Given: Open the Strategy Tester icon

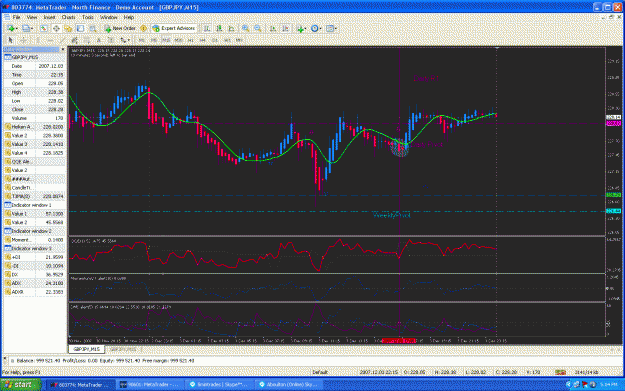Looking at the screenshot, I should tap(93, 28).
